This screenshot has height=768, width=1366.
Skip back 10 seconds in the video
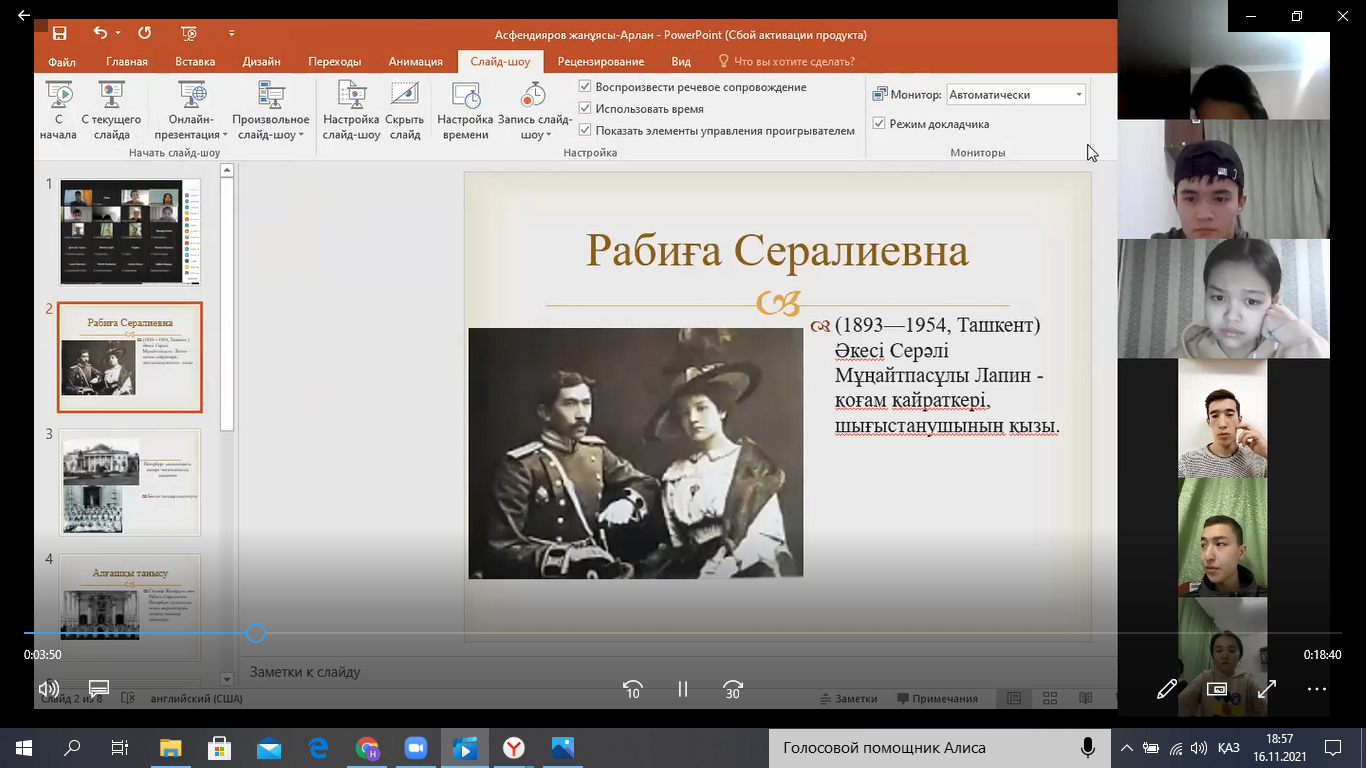click(x=632, y=689)
